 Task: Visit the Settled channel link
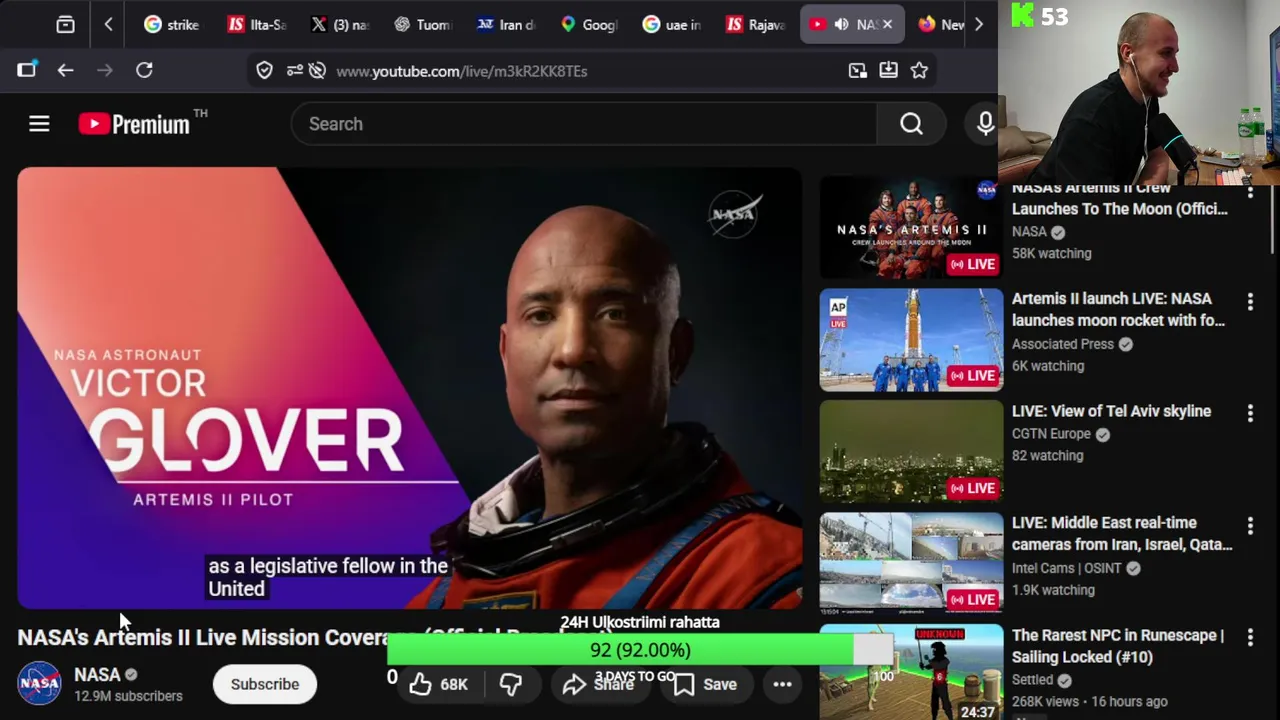click(1032, 680)
